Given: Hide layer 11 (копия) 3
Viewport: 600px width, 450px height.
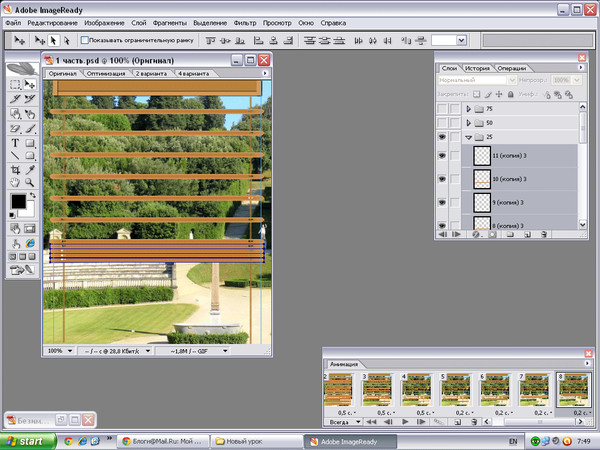Looking at the screenshot, I should coord(442,156).
